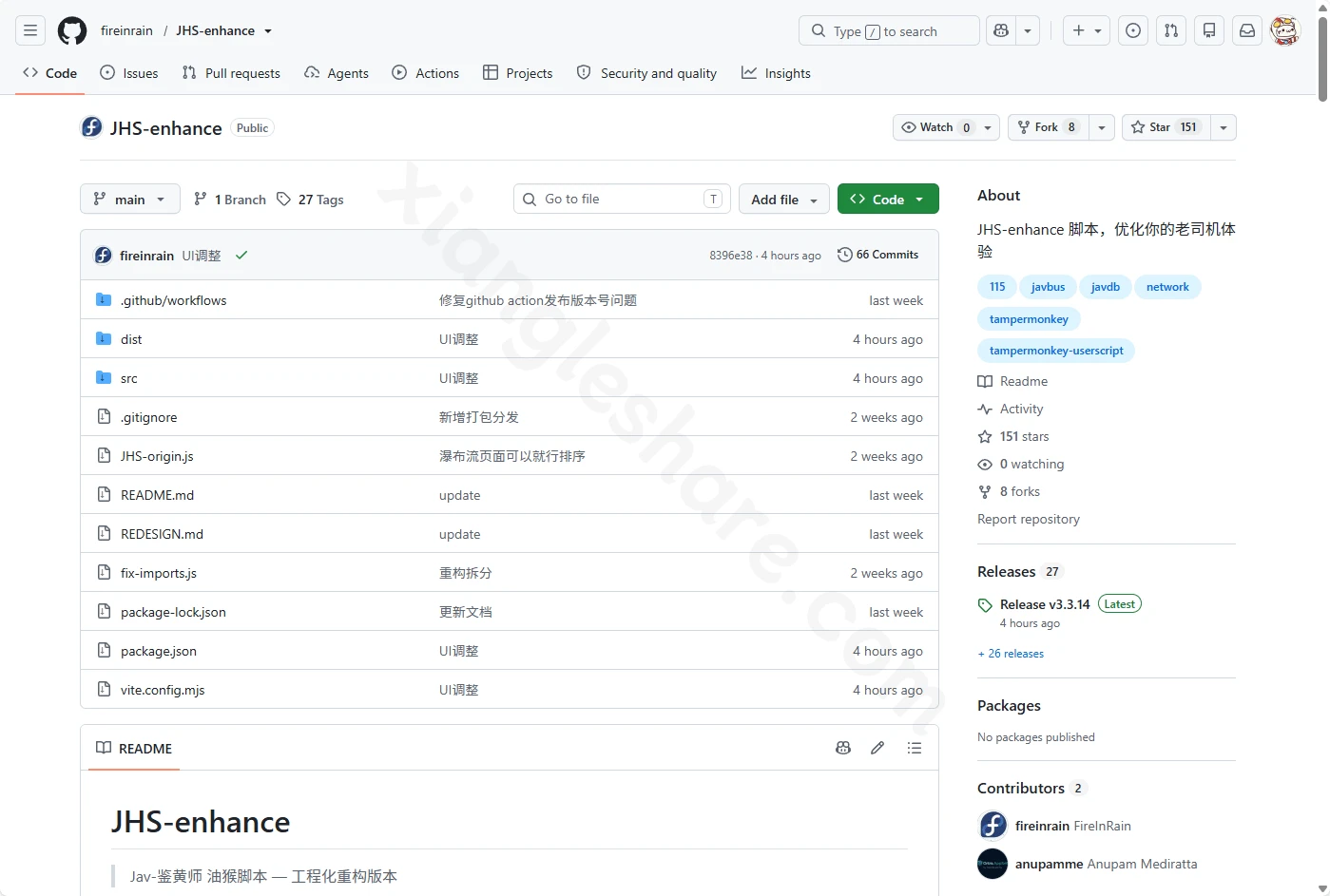This screenshot has height=896, width=1330.
Task: View the 27 Tags link
Action: tap(310, 199)
